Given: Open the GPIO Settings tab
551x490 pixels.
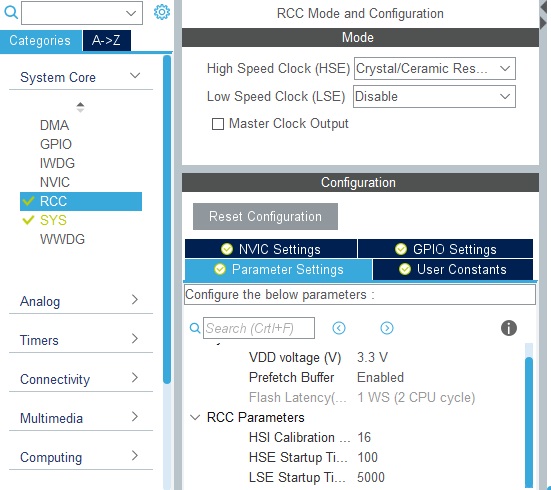Looking at the screenshot, I should [x=445, y=249].
